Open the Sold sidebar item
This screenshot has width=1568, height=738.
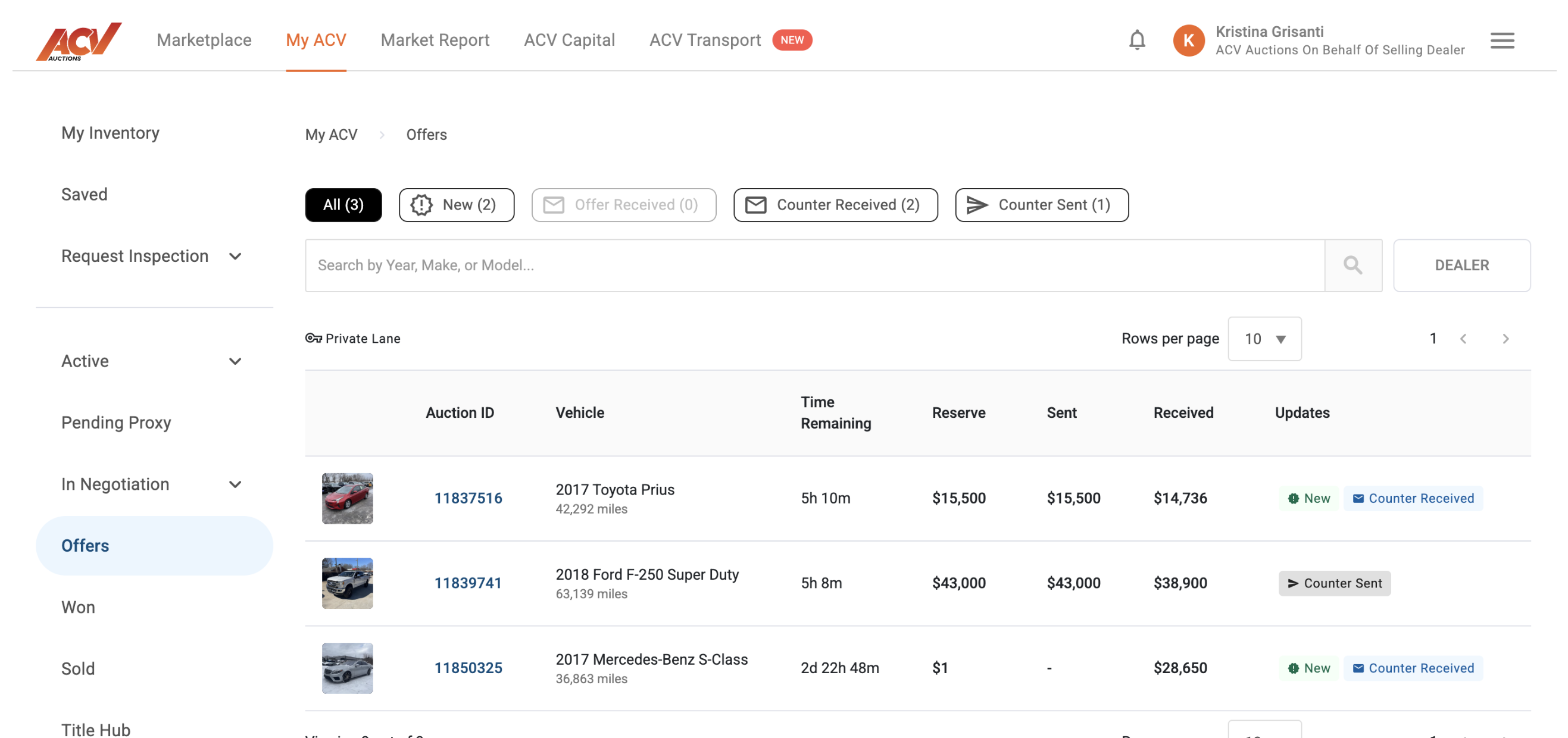pyautogui.click(x=78, y=668)
